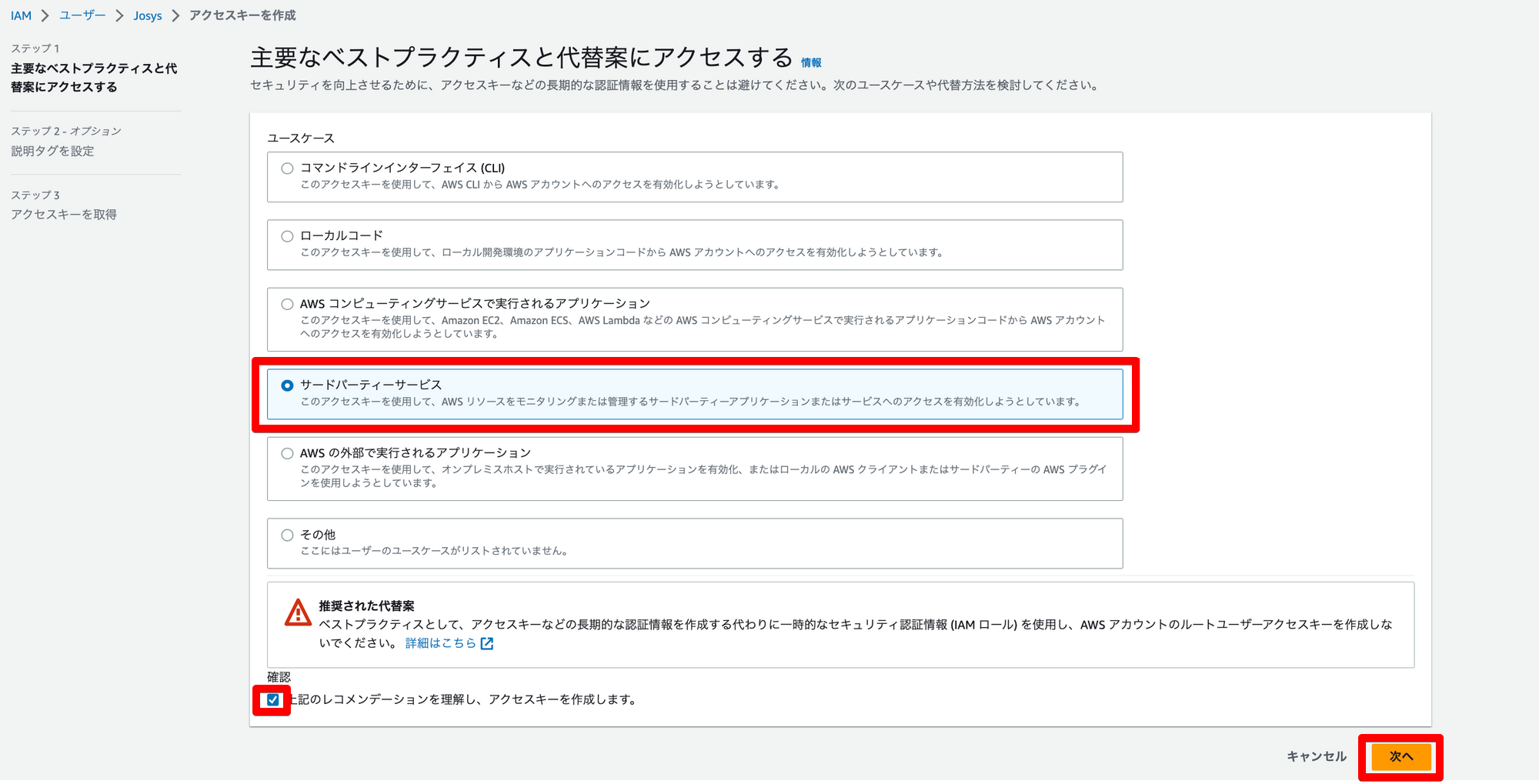Image resolution: width=1539 pixels, height=784 pixels.
Task: Open the 詳細はこちら link
Action: (440, 643)
